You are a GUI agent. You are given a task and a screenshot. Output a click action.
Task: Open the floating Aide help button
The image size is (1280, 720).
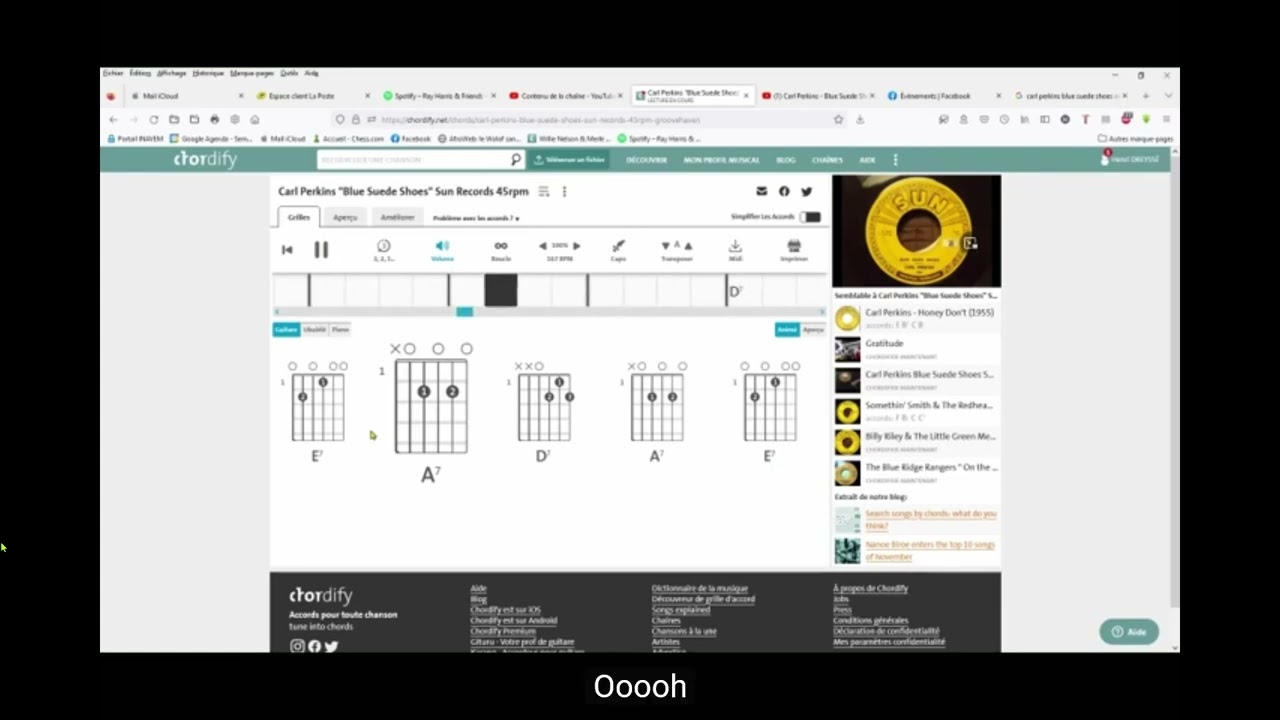click(1129, 632)
